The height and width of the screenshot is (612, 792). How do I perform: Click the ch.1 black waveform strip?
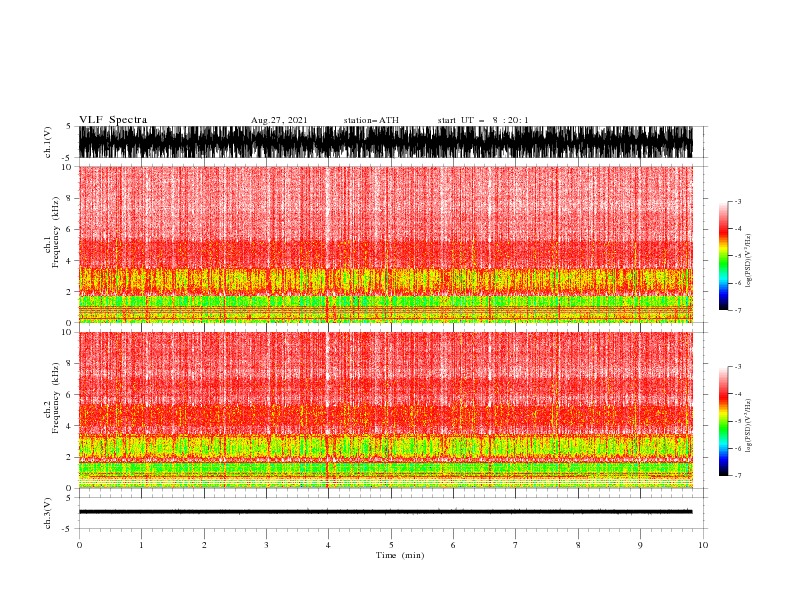(386, 142)
